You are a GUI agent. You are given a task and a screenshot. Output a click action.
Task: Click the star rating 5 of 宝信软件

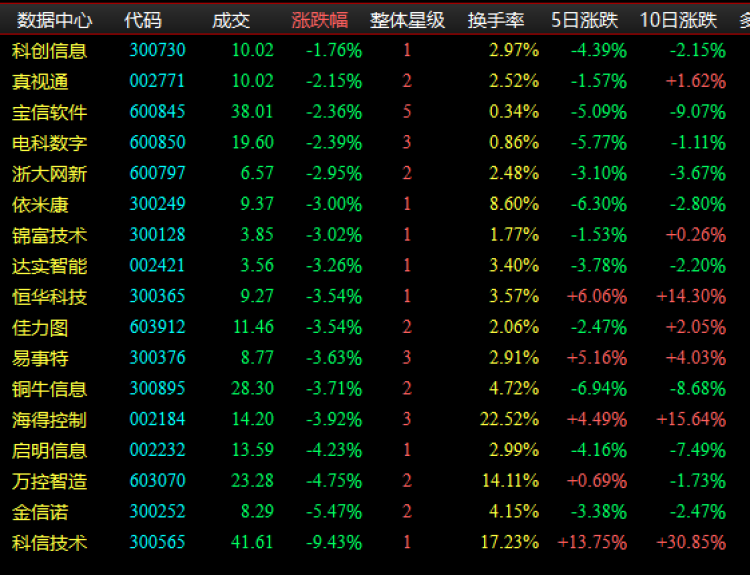(x=407, y=111)
